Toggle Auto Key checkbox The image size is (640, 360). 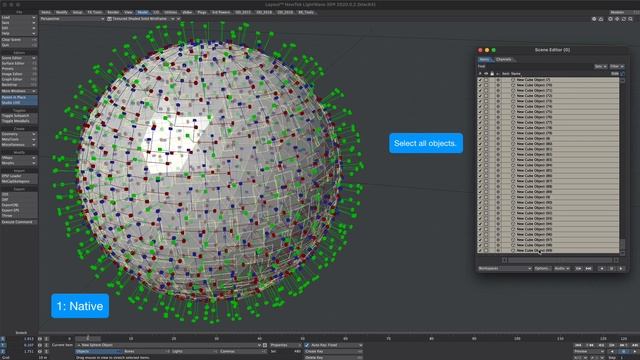point(307,345)
